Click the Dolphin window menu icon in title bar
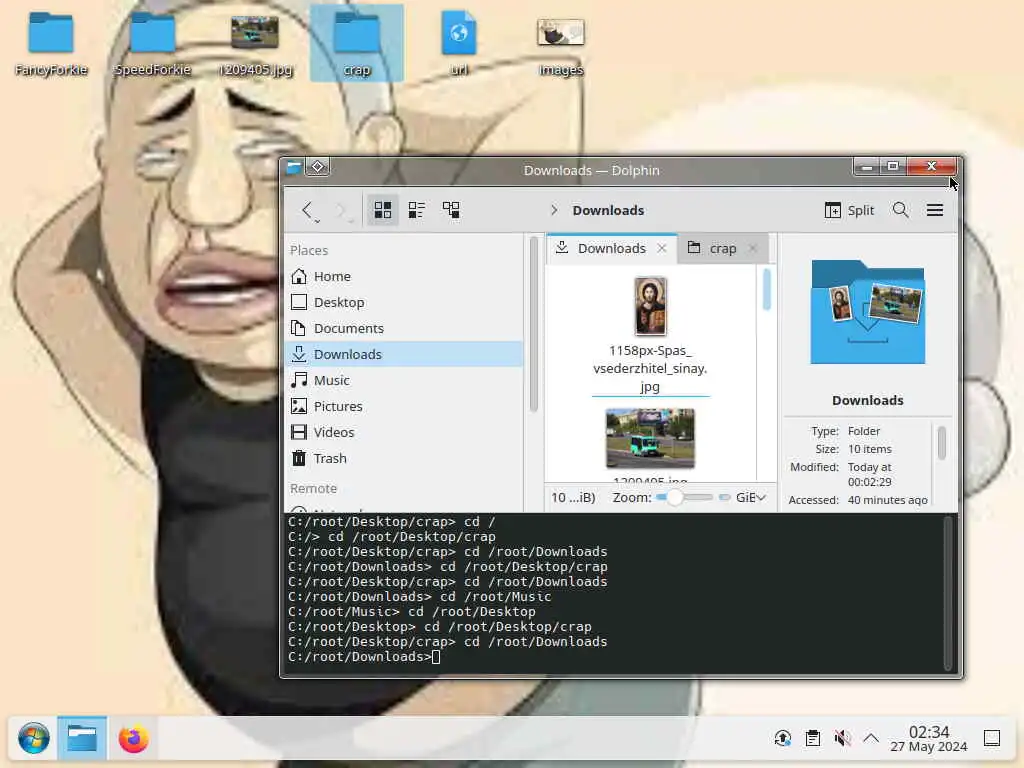Screen dimensions: 1024x768 (x=294, y=168)
